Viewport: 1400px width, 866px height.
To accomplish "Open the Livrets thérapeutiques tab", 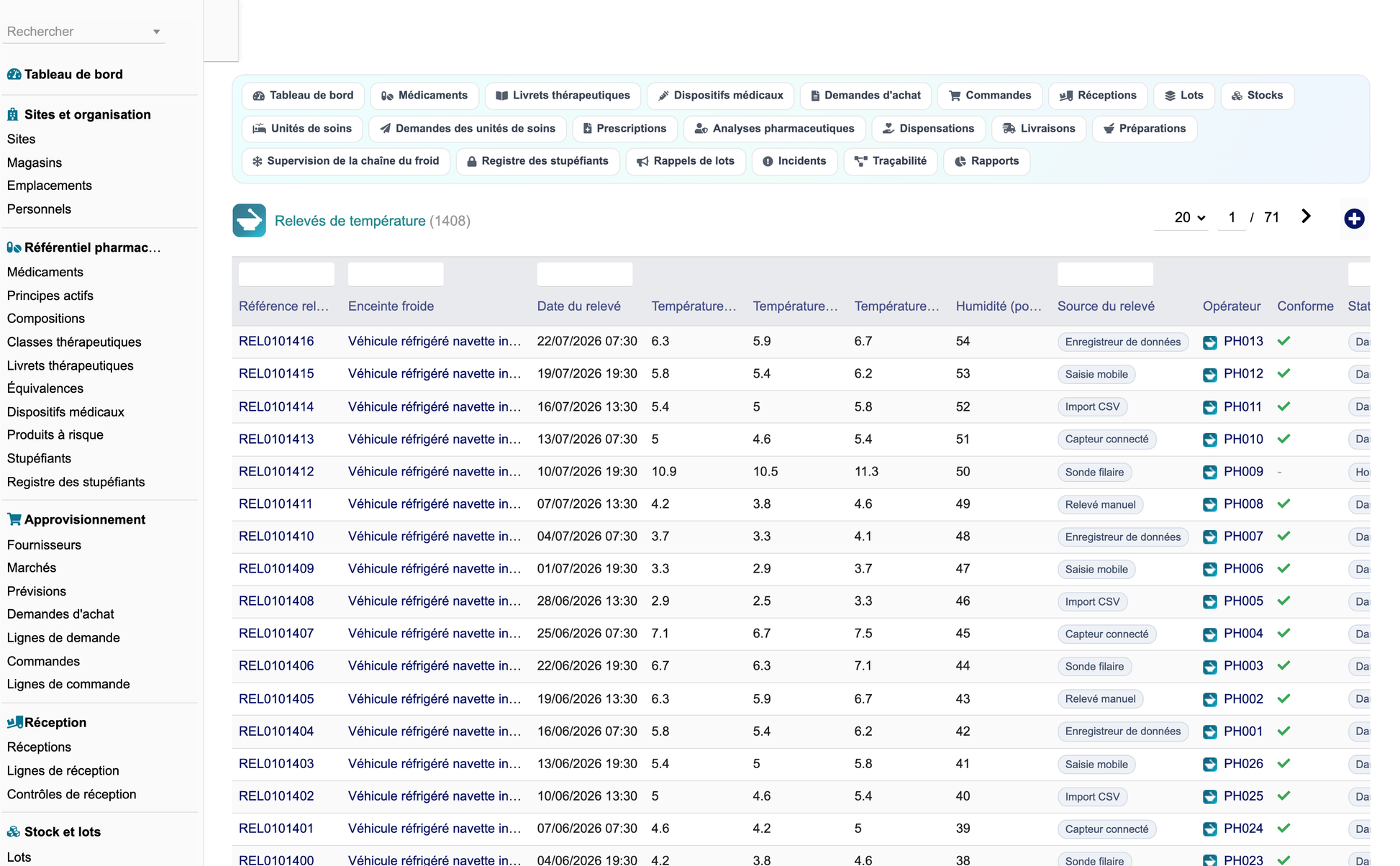I will pyautogui.click(x=563, y=96).
